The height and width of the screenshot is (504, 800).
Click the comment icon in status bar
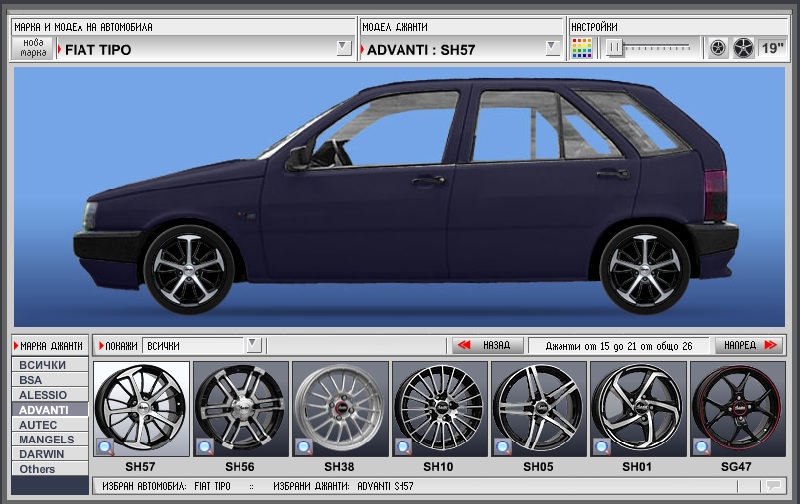click(x=771, y=486)
